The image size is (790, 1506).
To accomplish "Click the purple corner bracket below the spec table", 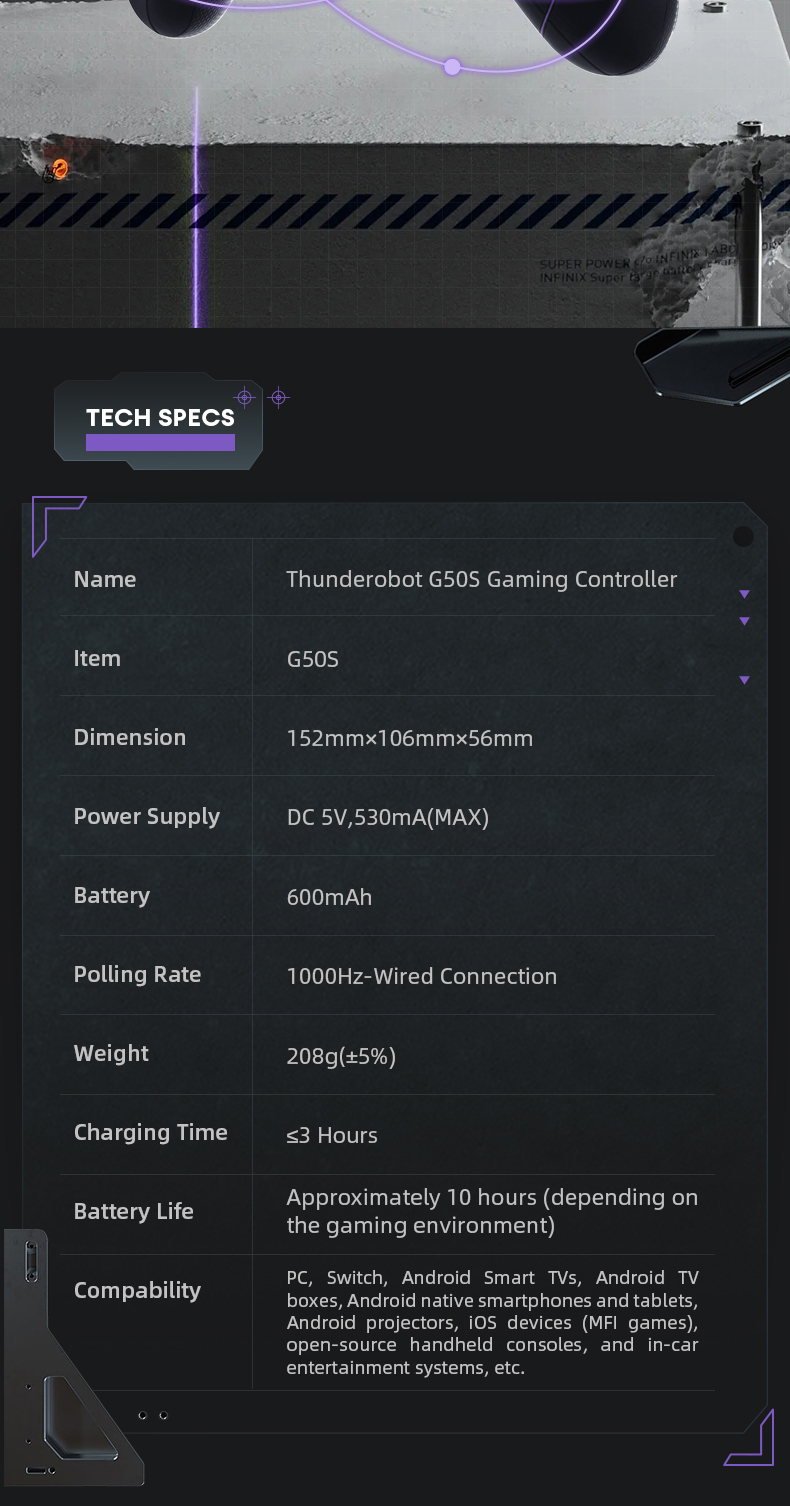I will click(x=751, y=1442).
